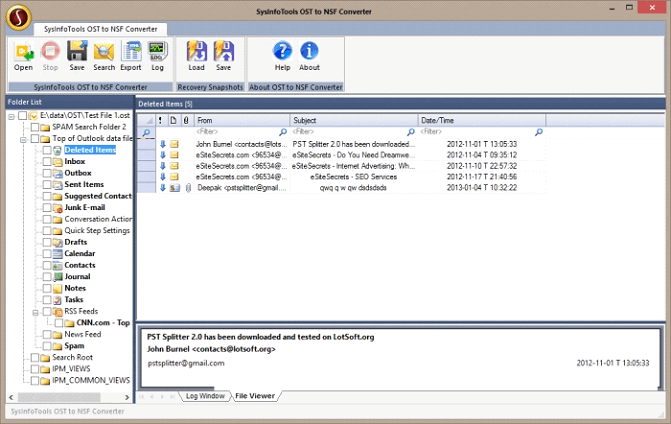The height and width of the screenshot is (424, 671).
Task: Click the From filter search icon
Action: coord(283,132)
